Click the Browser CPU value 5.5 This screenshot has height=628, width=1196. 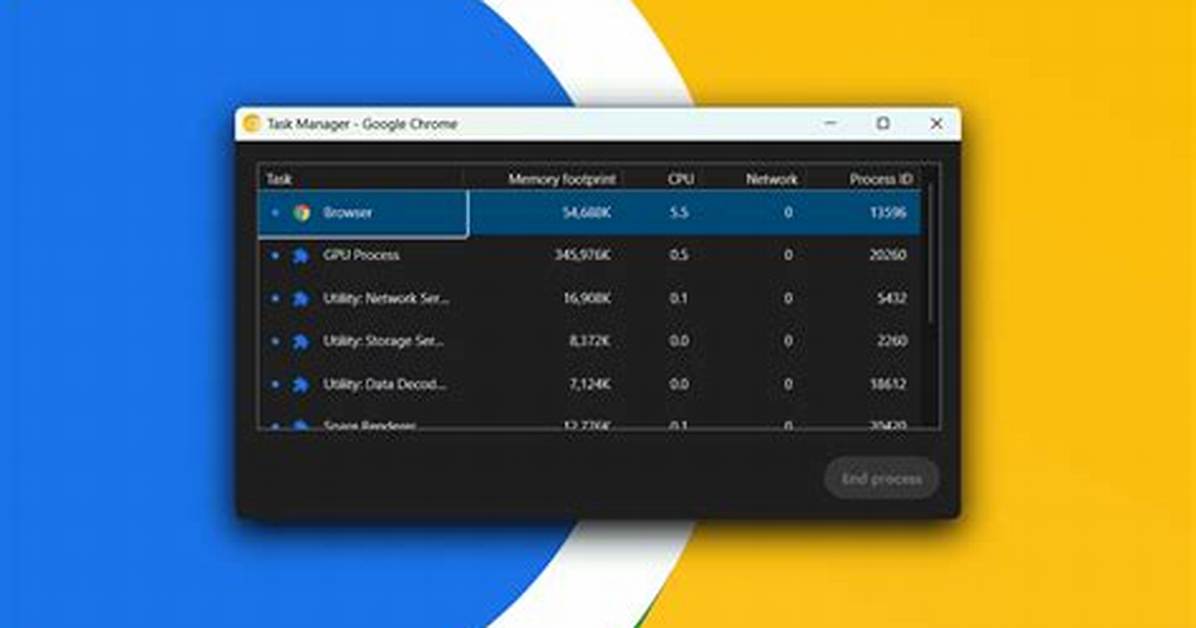coord(679,213)
